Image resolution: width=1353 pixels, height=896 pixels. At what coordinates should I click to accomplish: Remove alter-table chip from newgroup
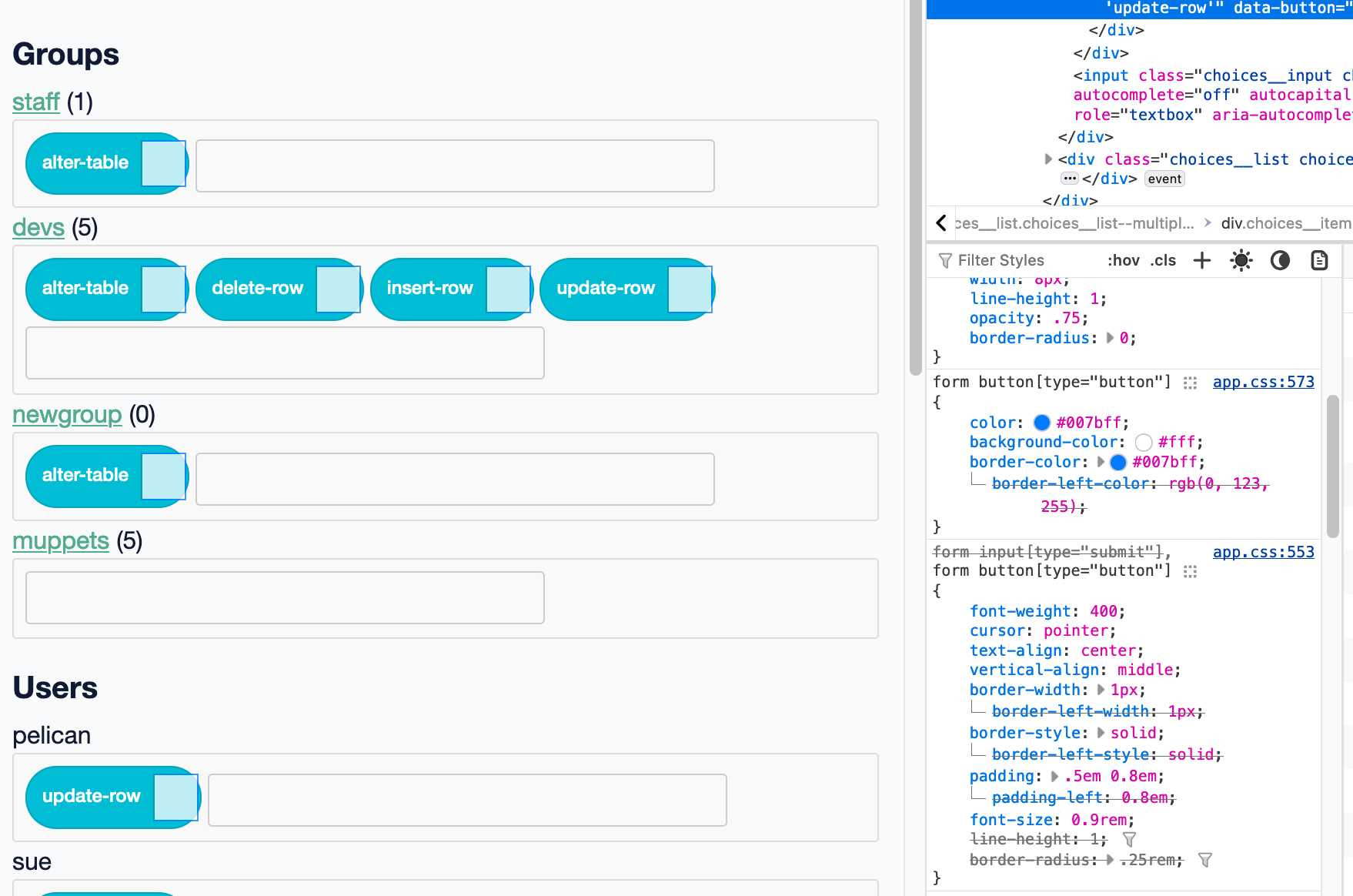[x=164, y=476]
